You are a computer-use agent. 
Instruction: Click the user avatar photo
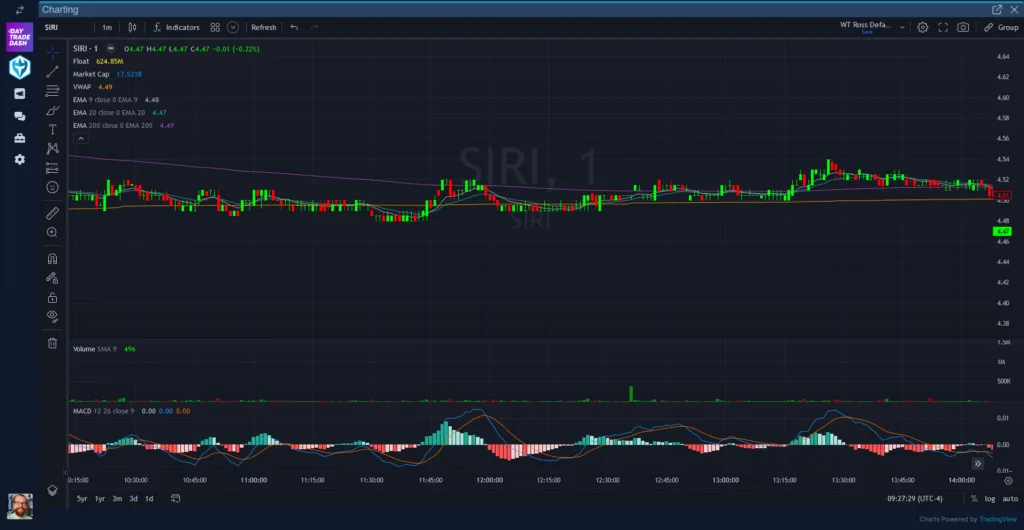coord(20,506)
